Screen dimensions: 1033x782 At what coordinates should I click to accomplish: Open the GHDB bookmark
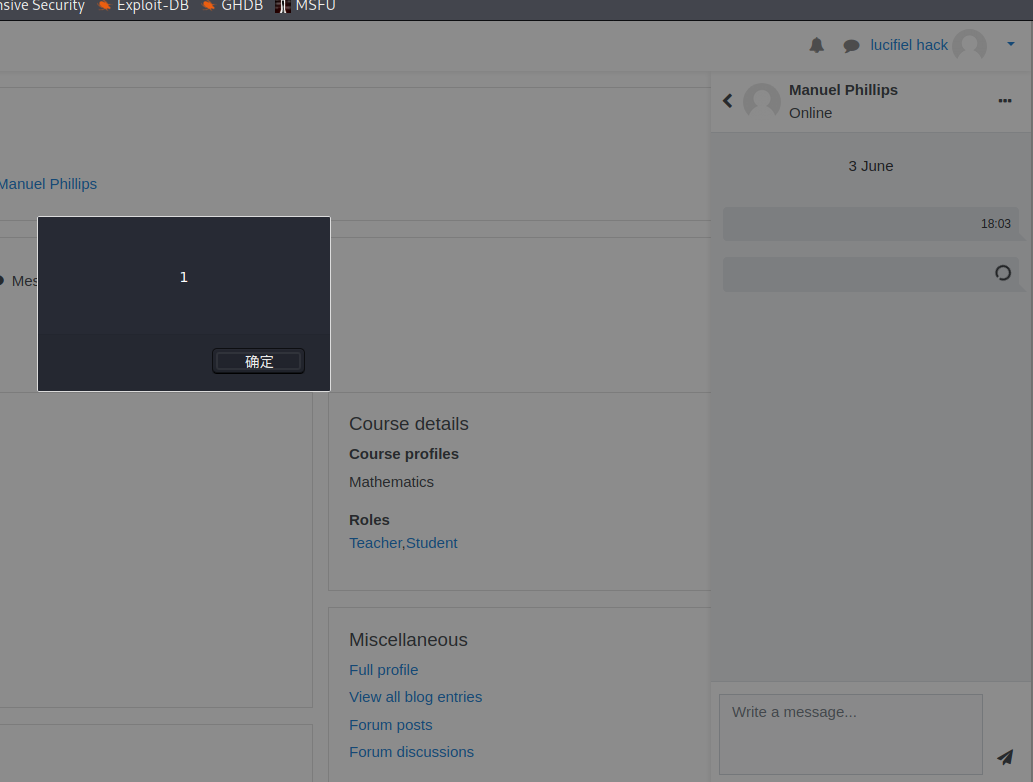tap(233, 6)
